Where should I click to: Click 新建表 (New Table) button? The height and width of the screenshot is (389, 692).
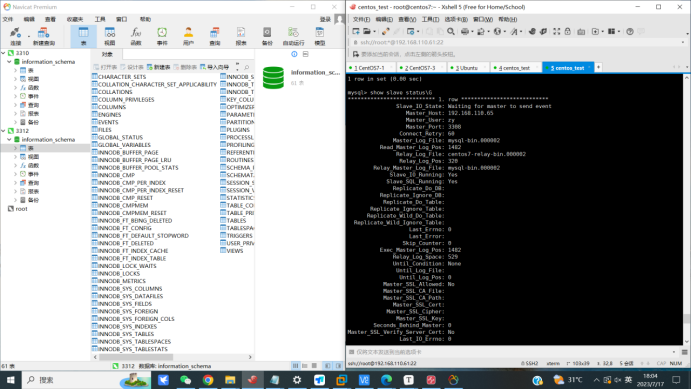(x=158, y=67)
